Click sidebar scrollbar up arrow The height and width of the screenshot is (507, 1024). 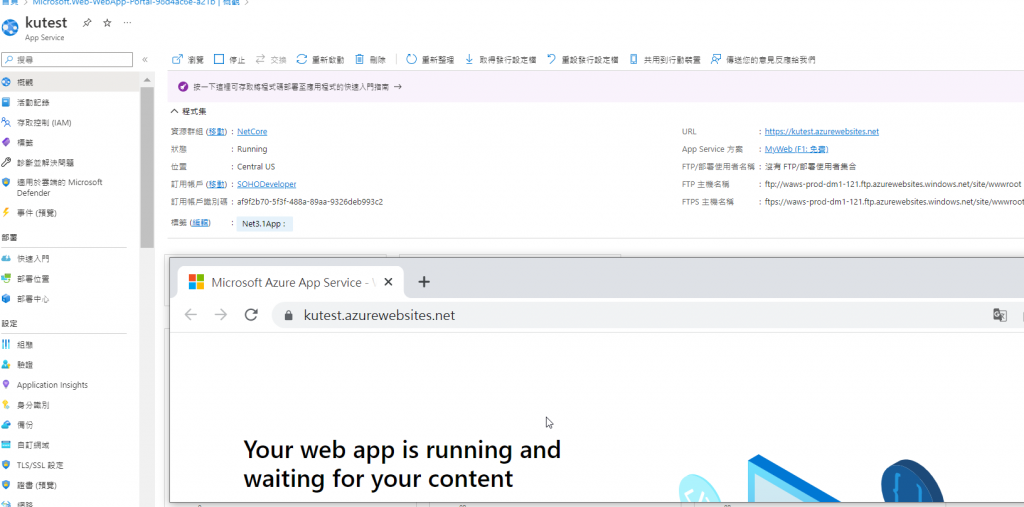pyautogui.click(x=147, y=79)
